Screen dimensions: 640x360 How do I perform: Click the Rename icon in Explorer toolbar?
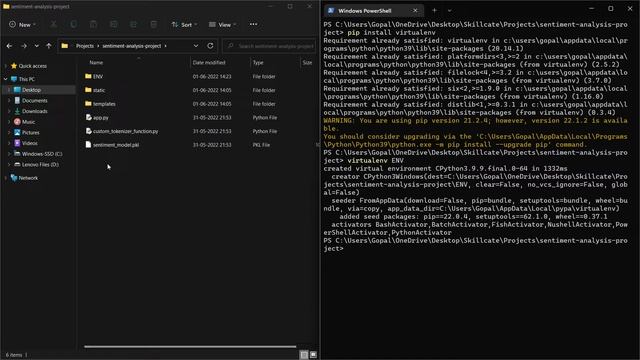[x=113, y=24]
